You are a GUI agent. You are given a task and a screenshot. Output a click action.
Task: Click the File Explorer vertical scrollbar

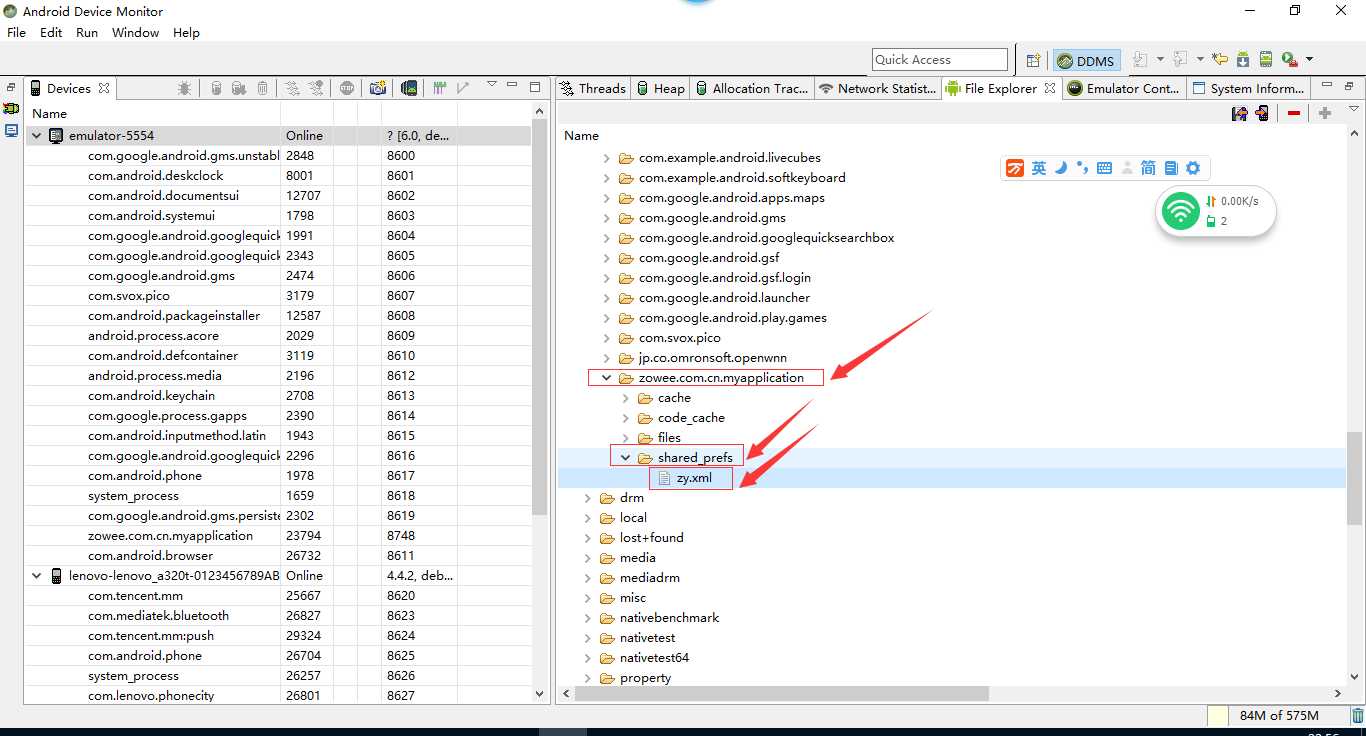1355,477
